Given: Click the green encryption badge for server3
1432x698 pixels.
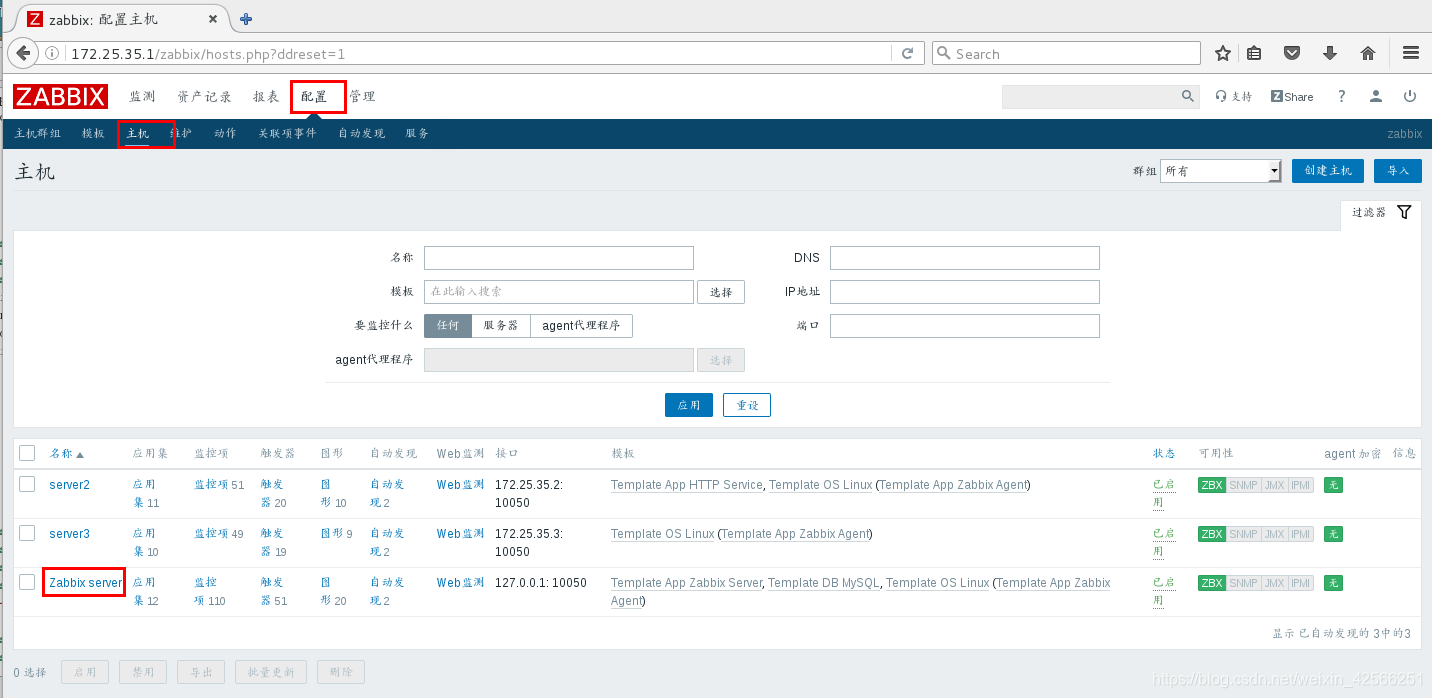Looking at the screenshot, I should pos(1333,534).
